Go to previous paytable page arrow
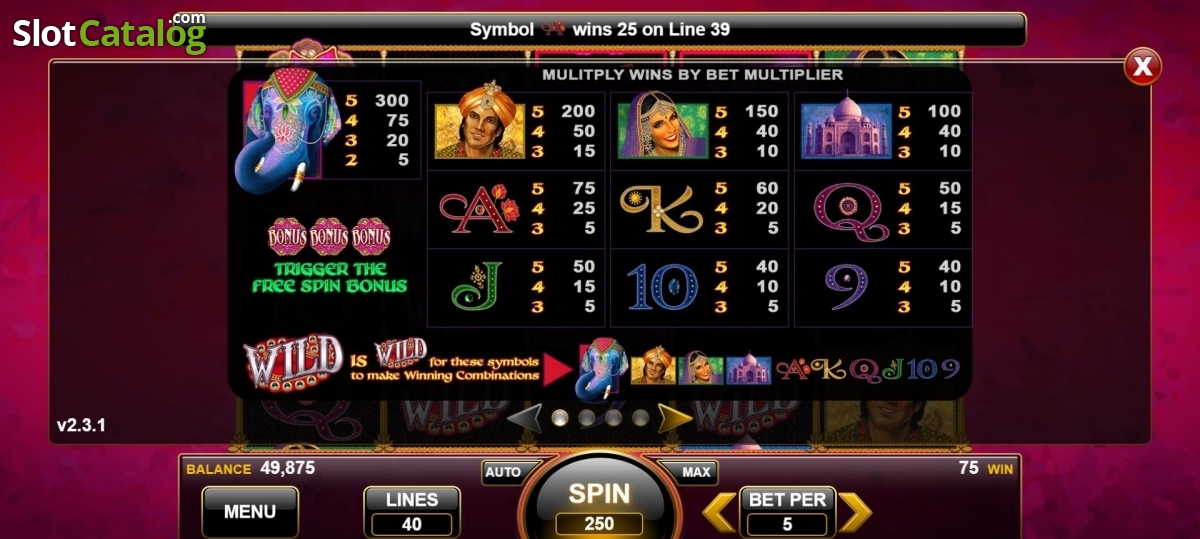This screenshot has height=539, width=1200. coord(525,417)
